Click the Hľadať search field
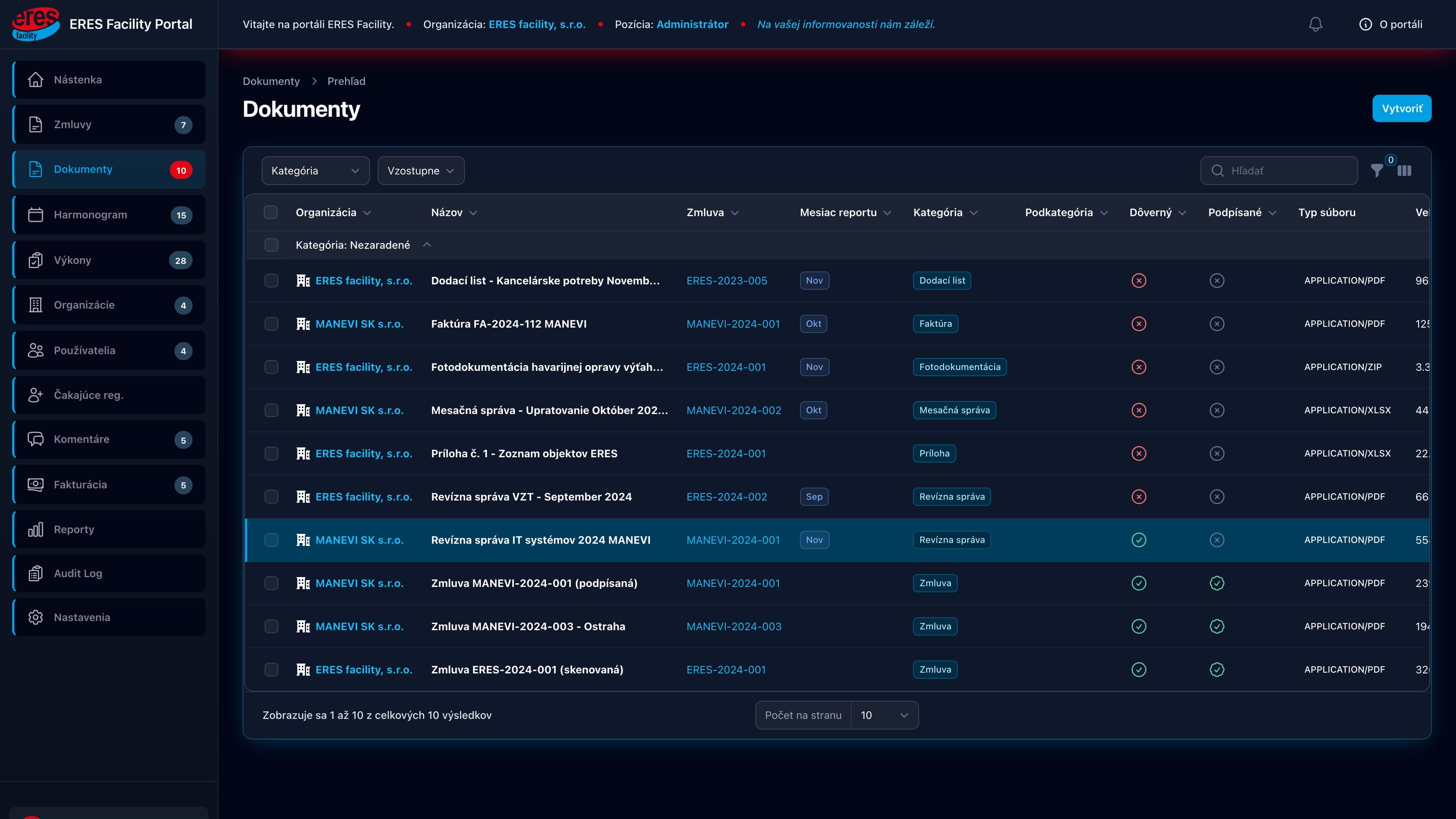 click(x=1279, y=171)
